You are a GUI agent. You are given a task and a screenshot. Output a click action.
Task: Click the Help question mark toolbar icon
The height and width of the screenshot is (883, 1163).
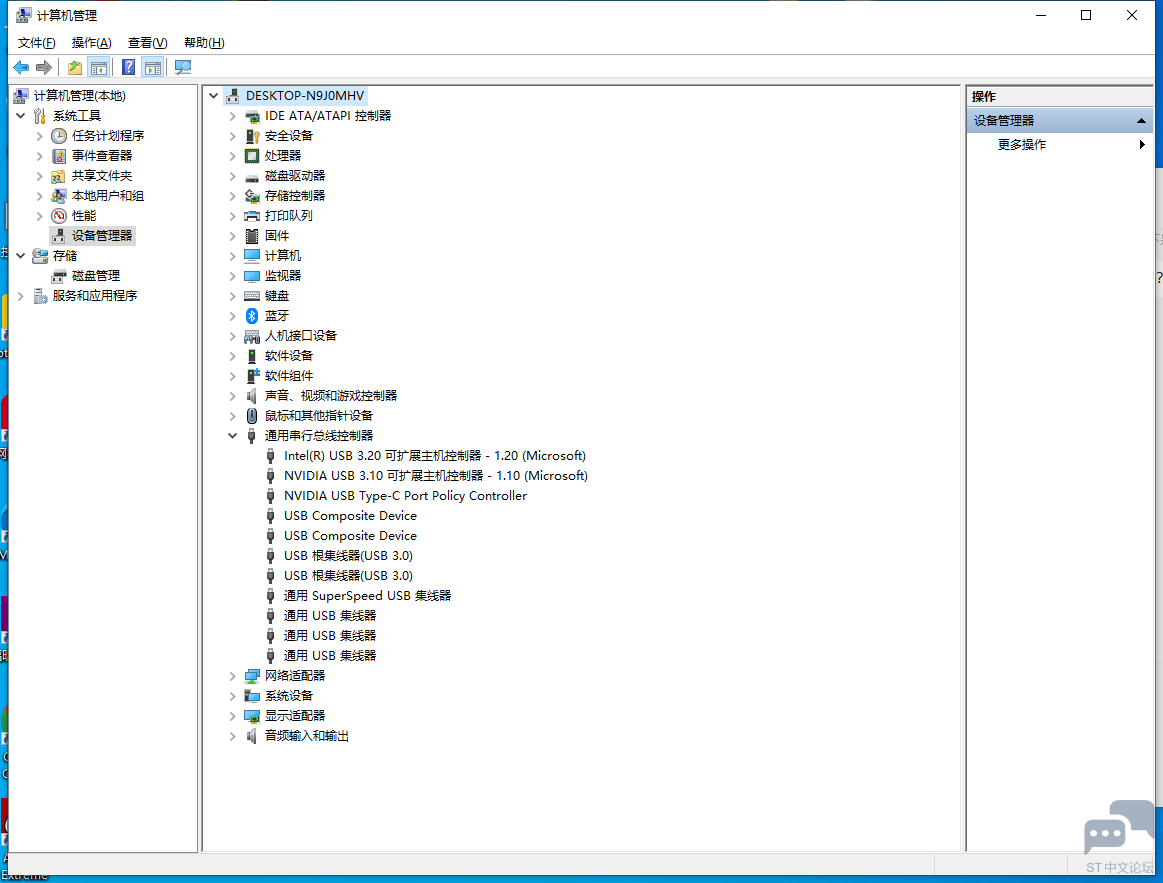click(128, 68)
